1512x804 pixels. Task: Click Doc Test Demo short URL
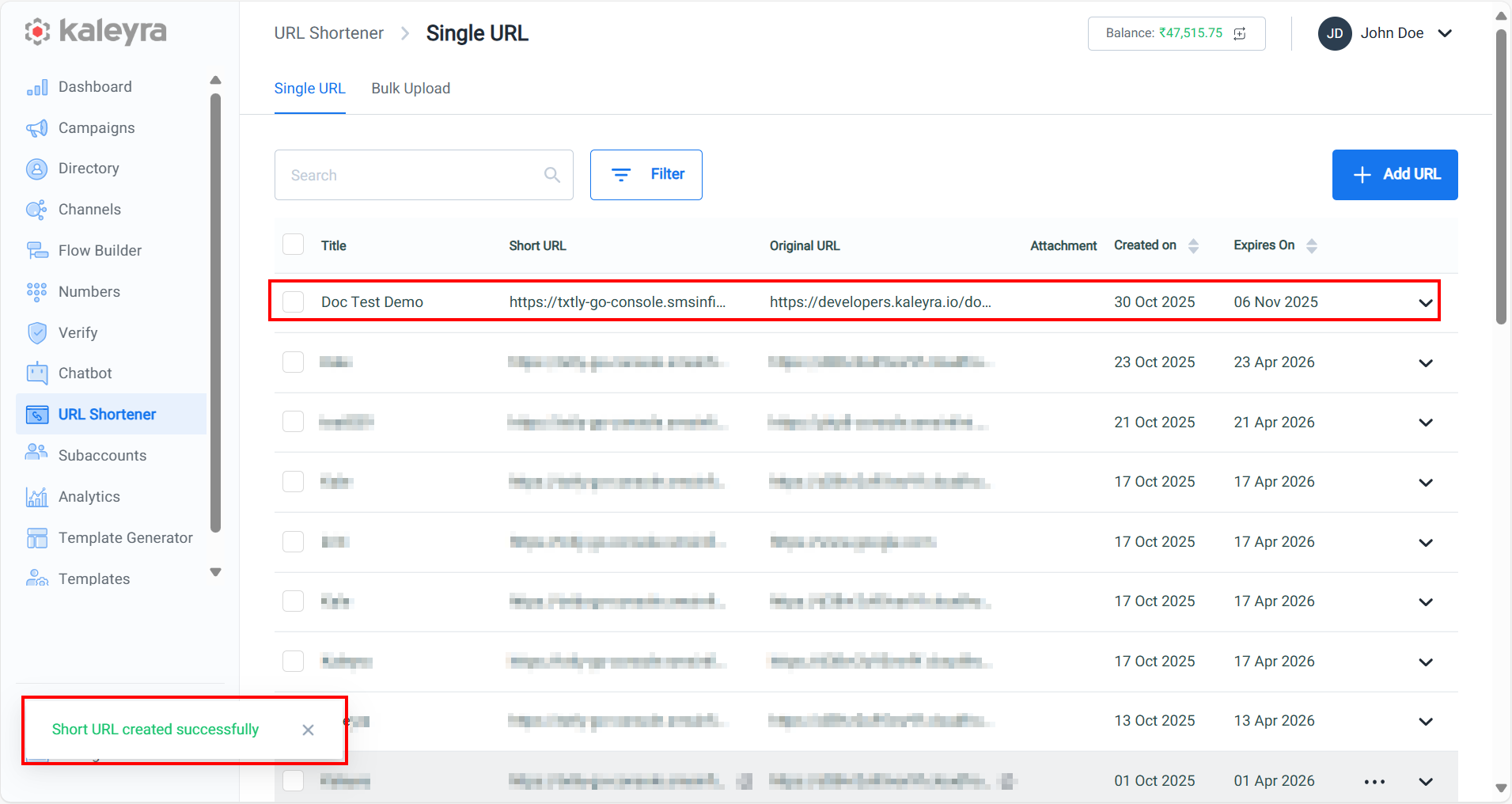(617, 302)
